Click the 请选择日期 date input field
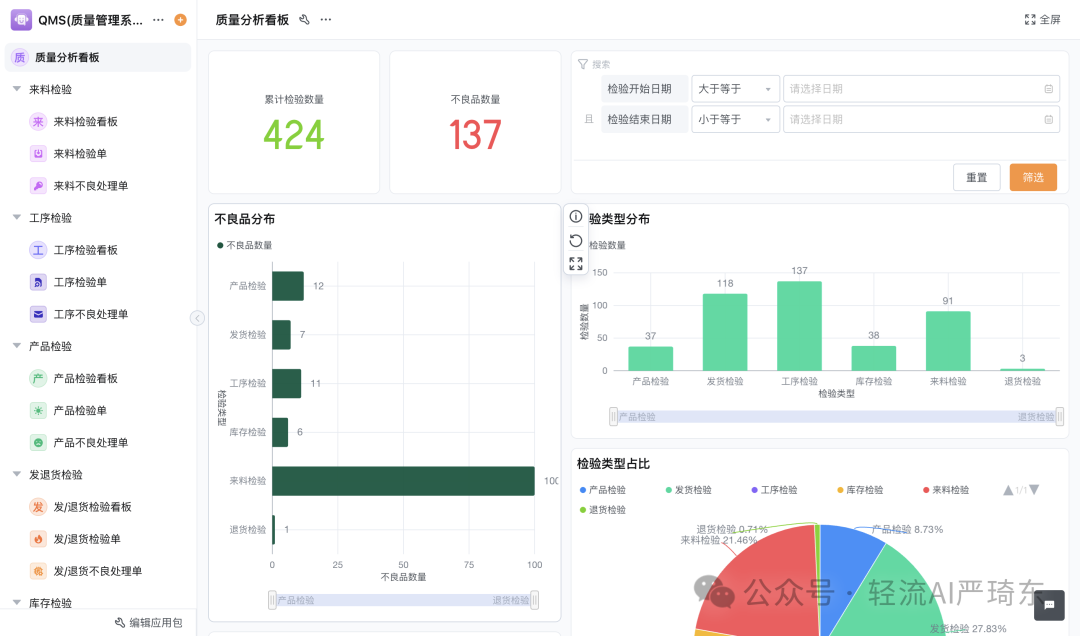The width and height of the screenshot is (1080, 636). 920,88
